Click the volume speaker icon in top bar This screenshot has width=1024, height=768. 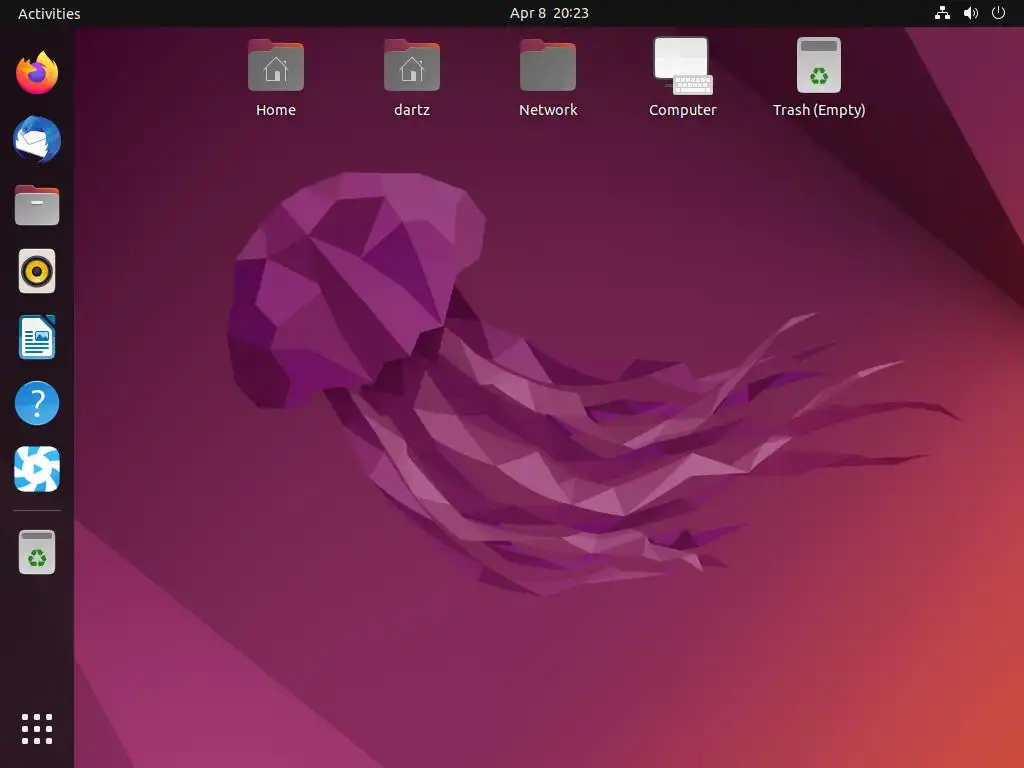click(971, 13)
